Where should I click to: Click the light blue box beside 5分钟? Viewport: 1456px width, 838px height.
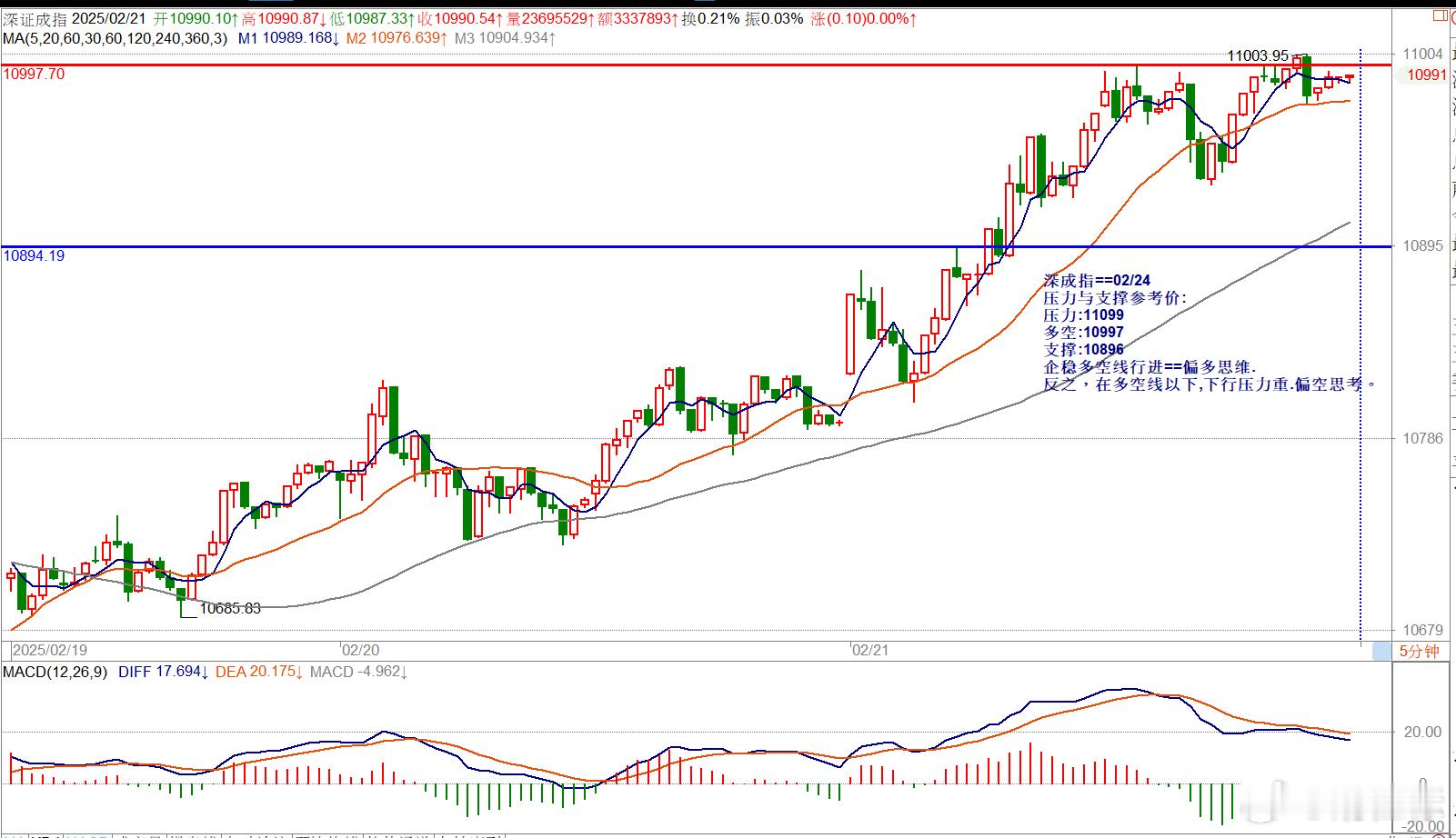pos(1381,651)
